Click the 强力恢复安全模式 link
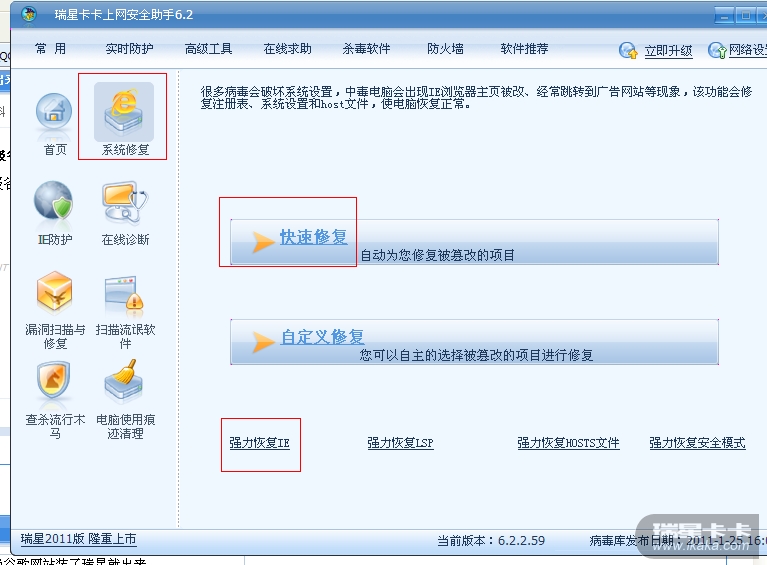 click(x=698, y=443)
